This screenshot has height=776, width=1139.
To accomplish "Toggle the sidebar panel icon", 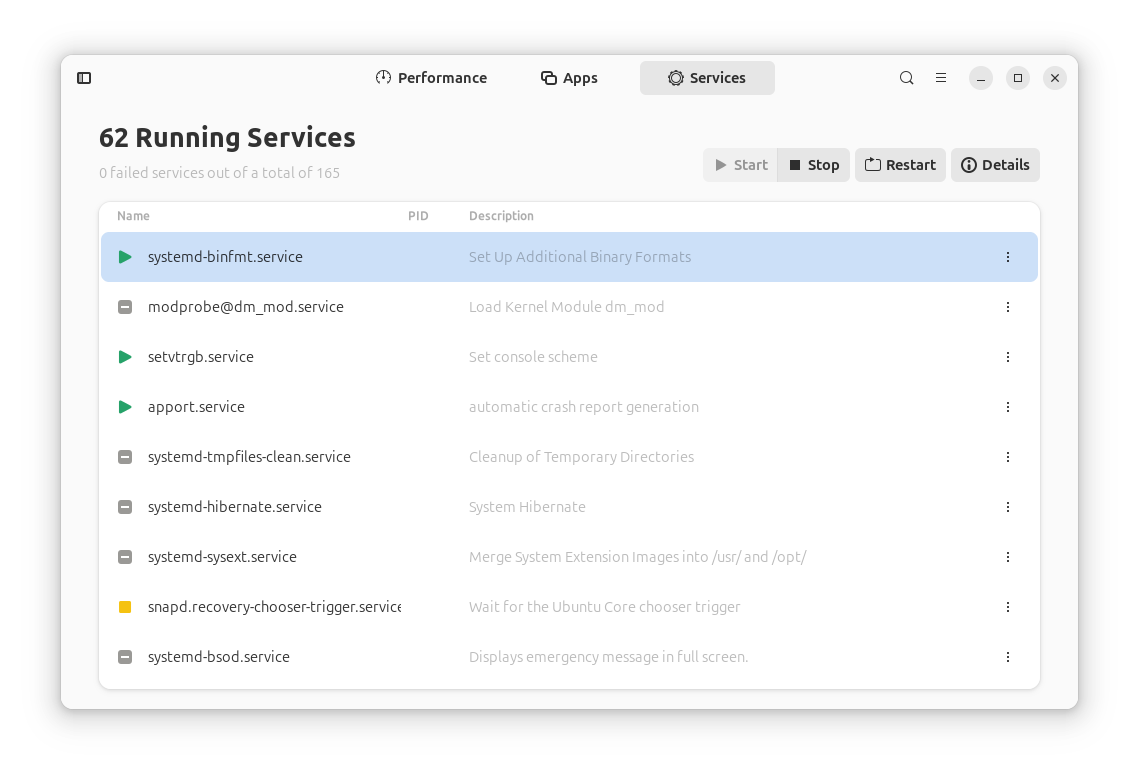I will pos(84,78).
